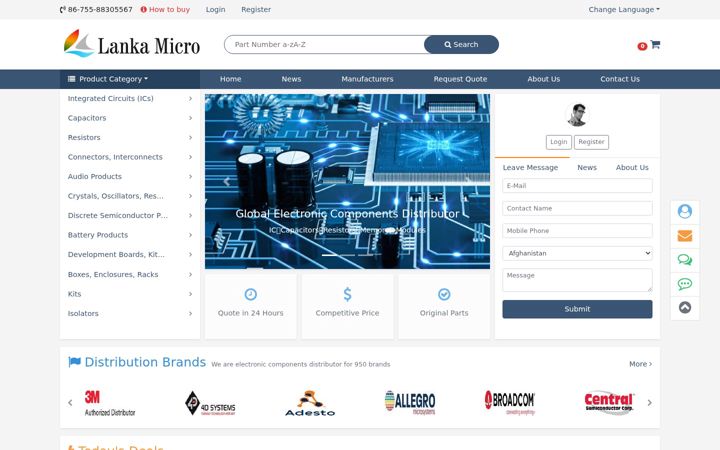Viewport: 720px width, 450px height.
Task: Open the Adesto brand logo
Action: pyautogui.click(x=310, y=403)
